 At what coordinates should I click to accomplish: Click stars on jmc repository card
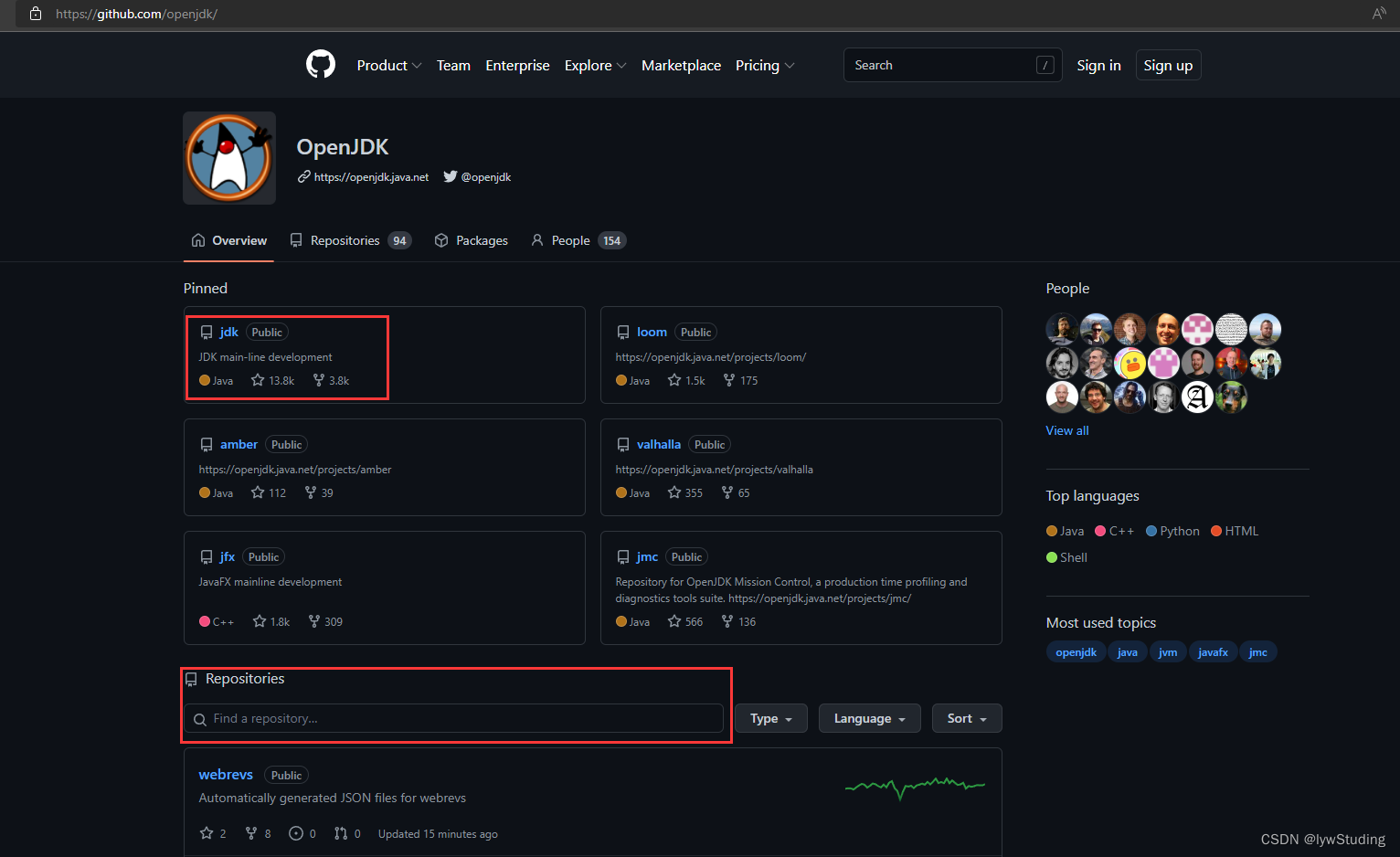point(685,621)
